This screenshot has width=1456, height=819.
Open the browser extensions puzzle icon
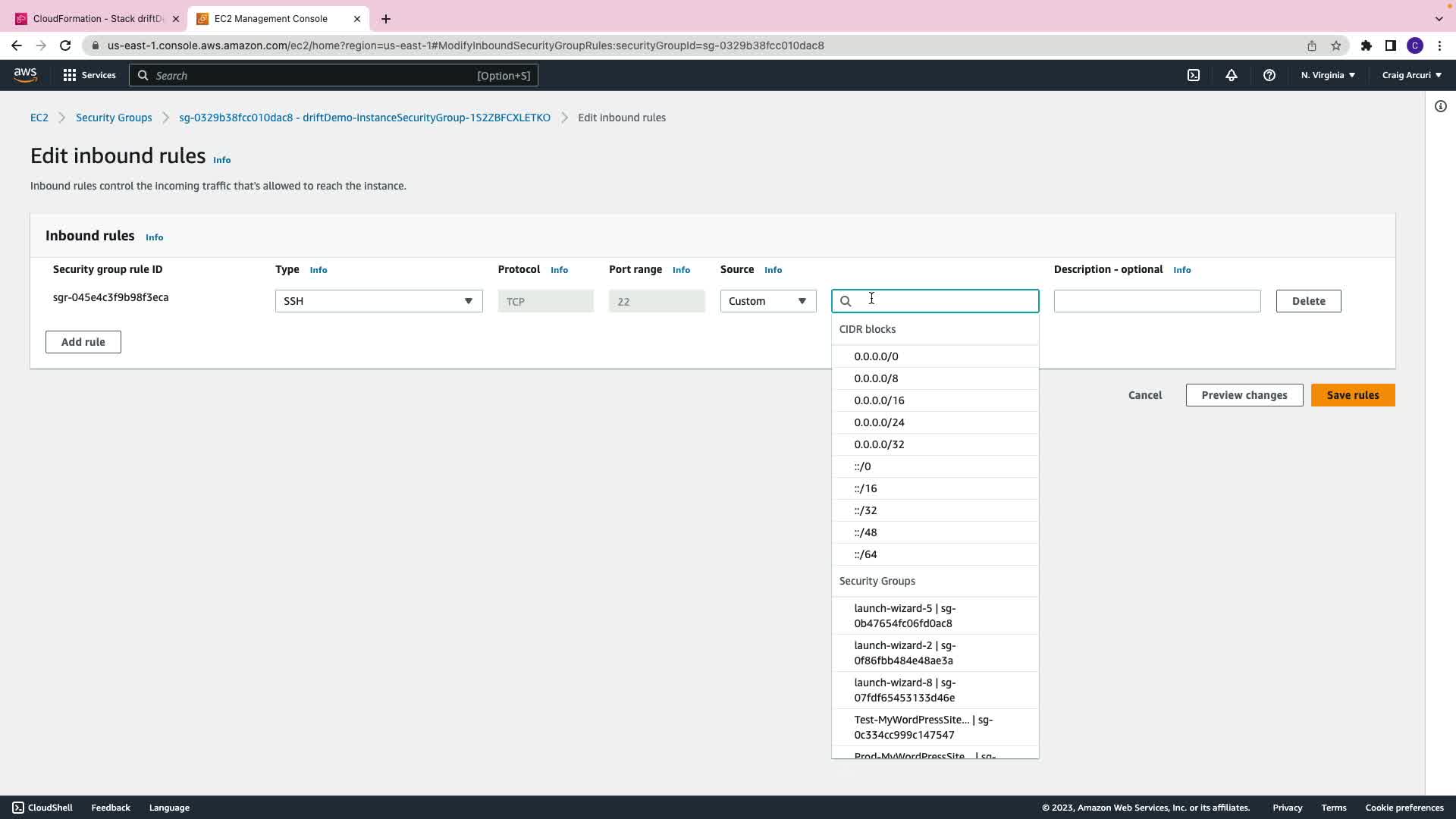[x=1367, y=45]
